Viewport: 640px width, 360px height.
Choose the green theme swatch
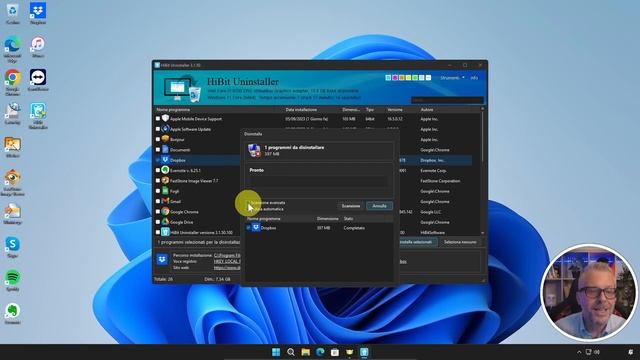pos(415,78)
